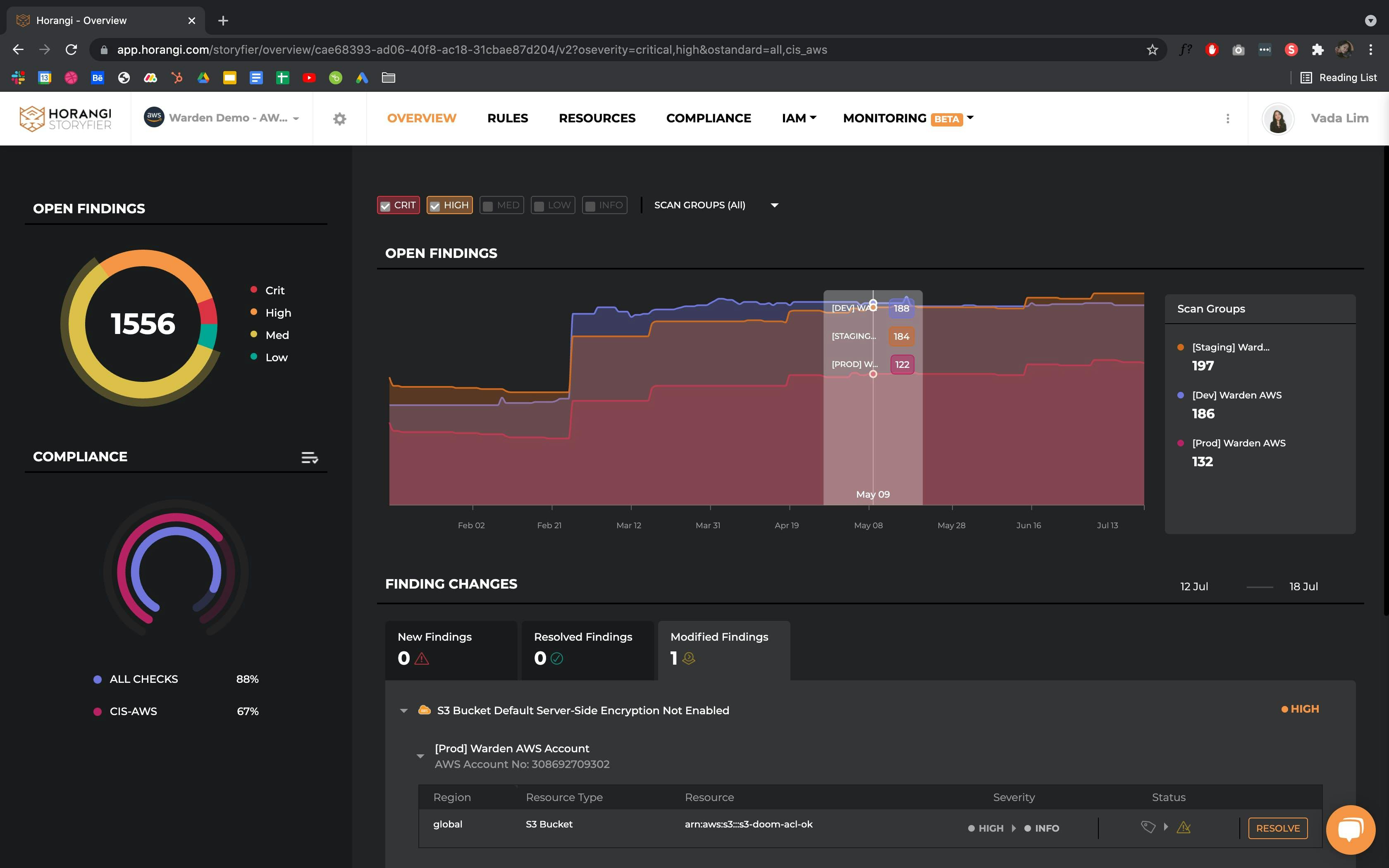Screen dimensions: 1389x868
Task: Click the settings gear icon
Action: tap(340, 118)
